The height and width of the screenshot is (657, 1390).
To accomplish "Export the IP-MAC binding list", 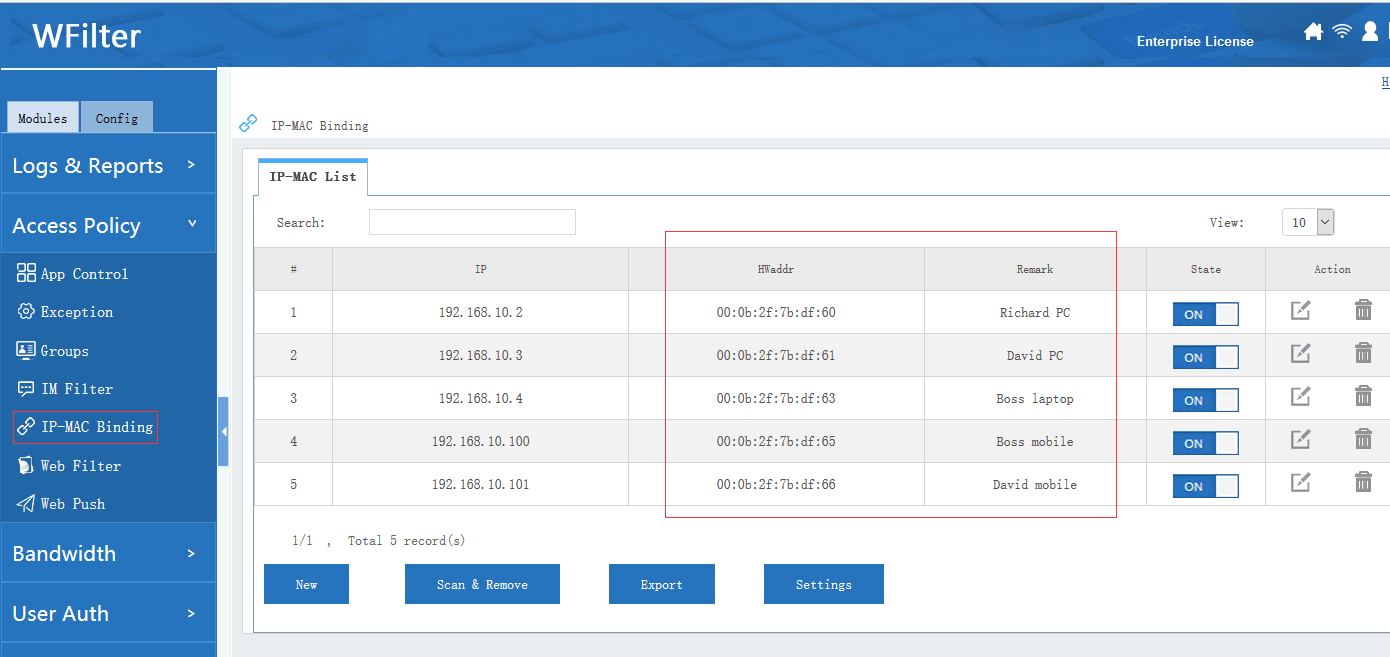I will (661, 584).
